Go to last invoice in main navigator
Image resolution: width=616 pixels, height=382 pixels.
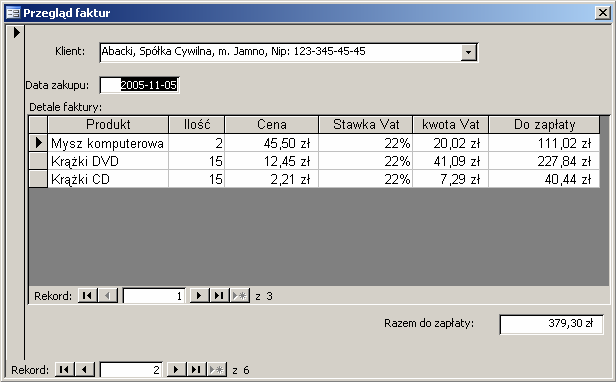coord(196,369)
